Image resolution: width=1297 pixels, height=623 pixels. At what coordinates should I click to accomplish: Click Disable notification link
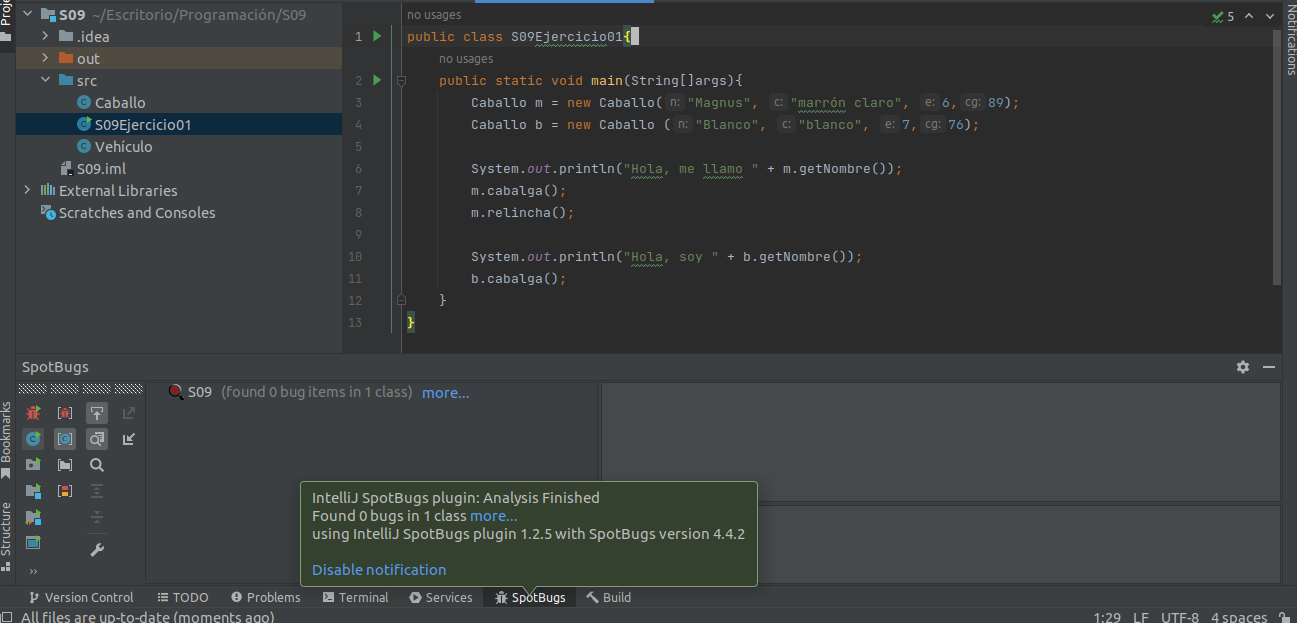(x=379, y=570)
